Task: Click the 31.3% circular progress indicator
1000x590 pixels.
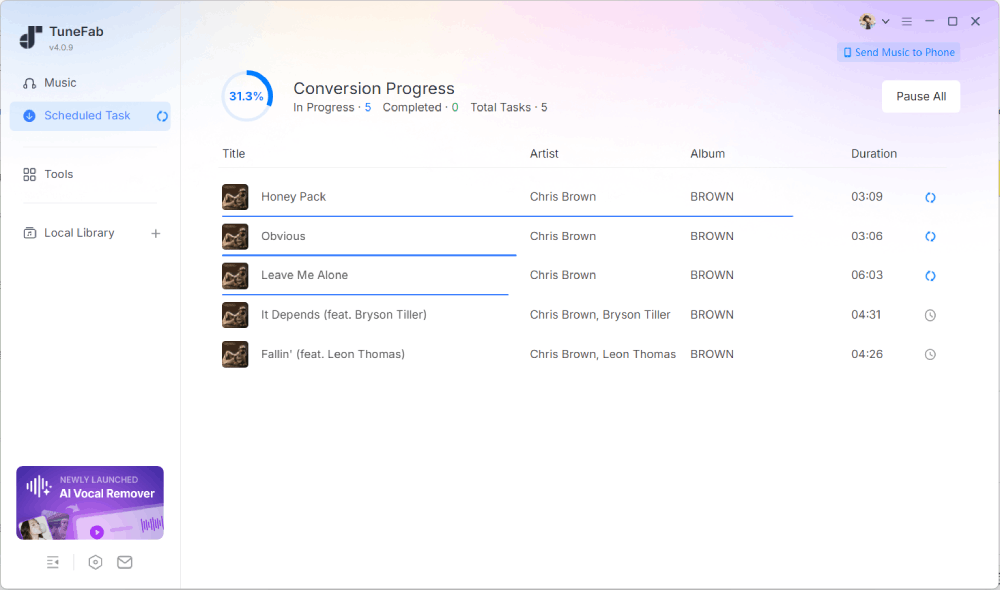Action: [x=247, y=96]
